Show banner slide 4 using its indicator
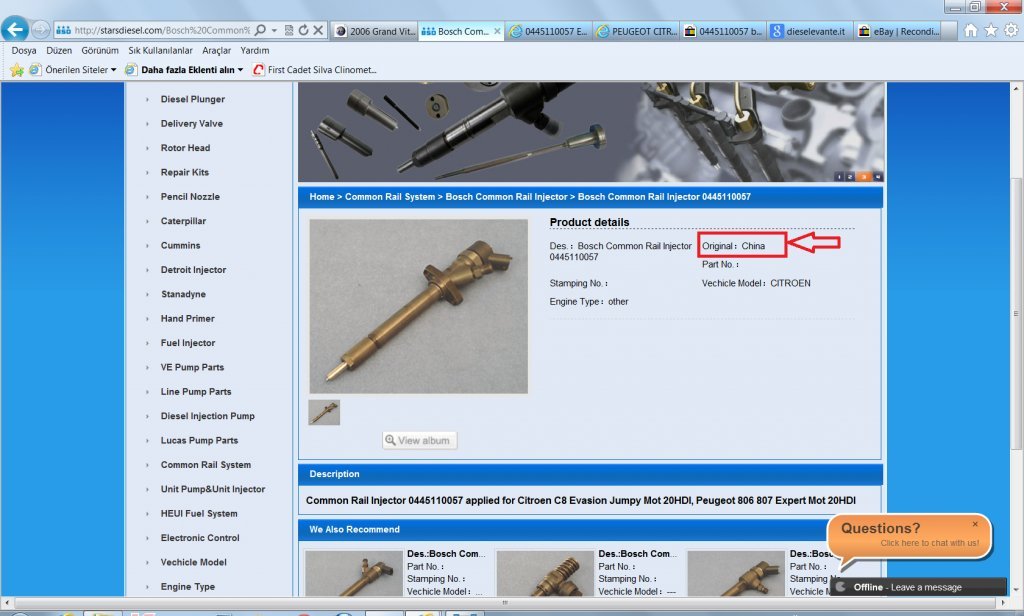Image resolution: width=1024 pixels, height=616 pixels. 877,176
